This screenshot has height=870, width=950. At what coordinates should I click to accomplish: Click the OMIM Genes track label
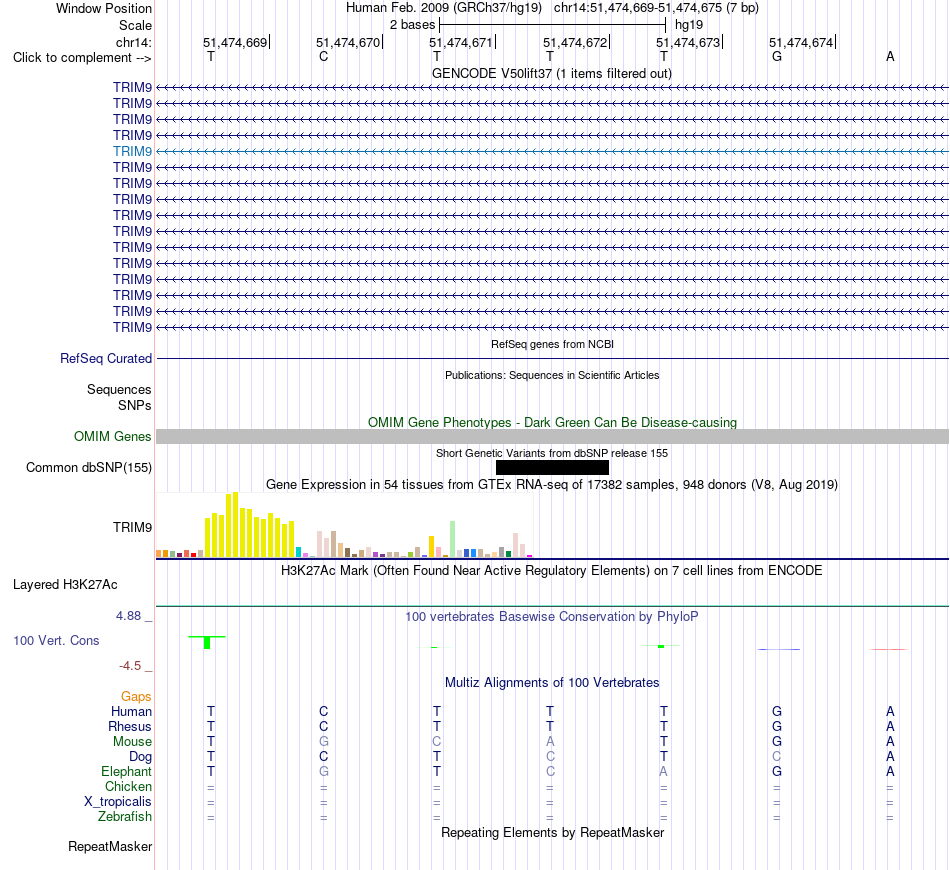click(112, 436)
